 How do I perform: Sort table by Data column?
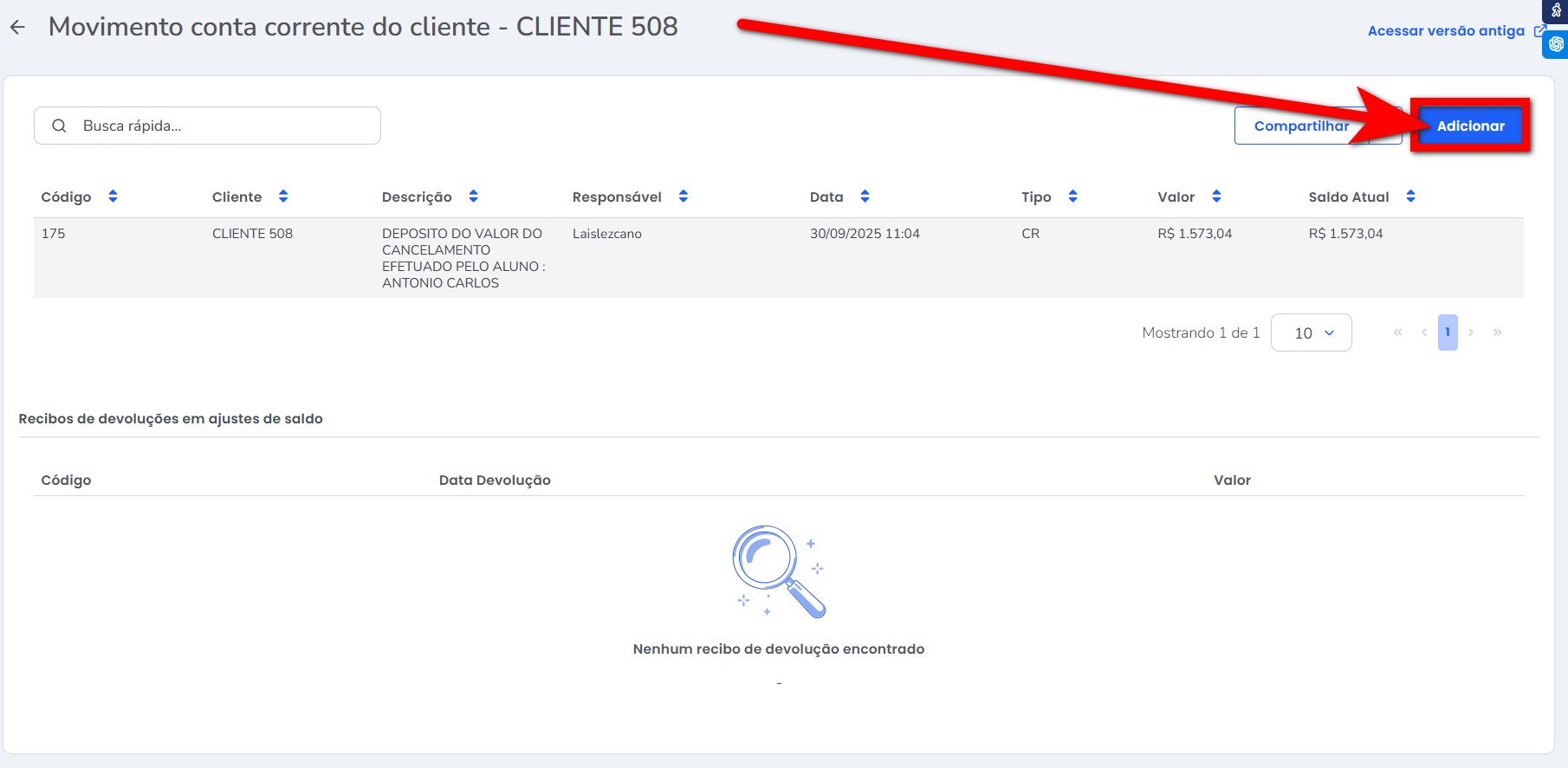point(865,197)
